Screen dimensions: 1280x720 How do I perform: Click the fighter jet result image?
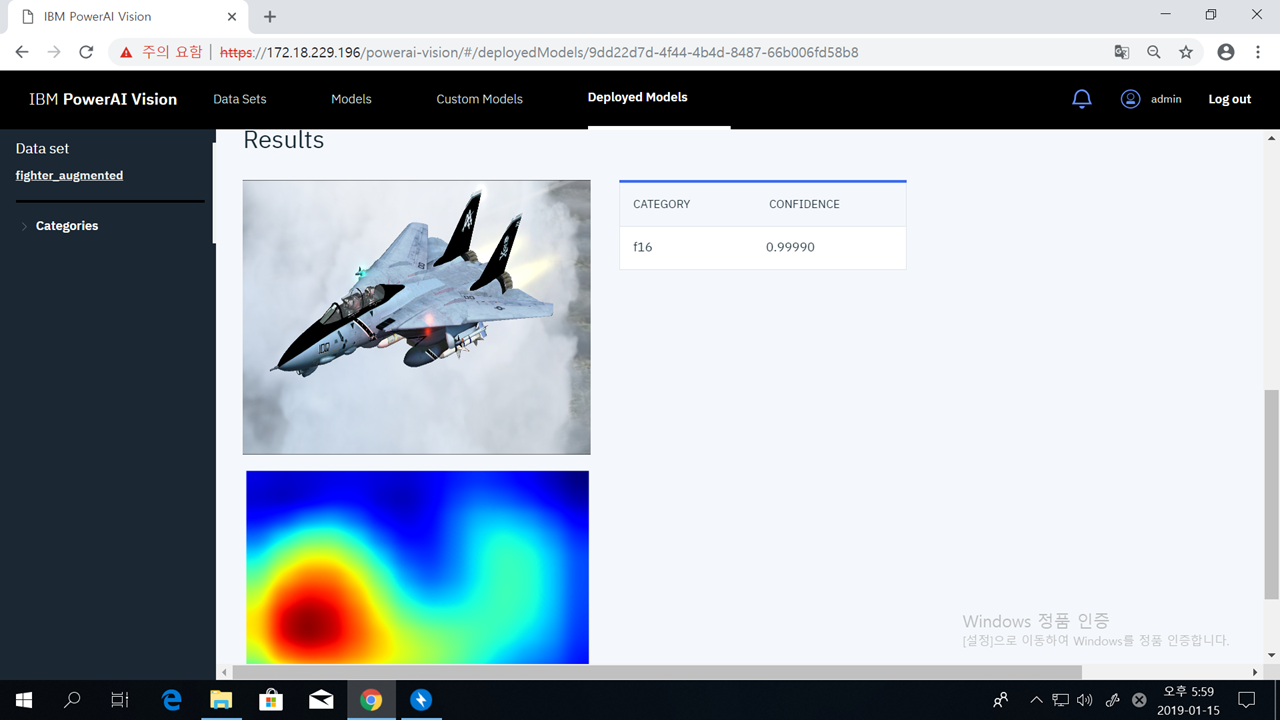[x=416, y=316]
